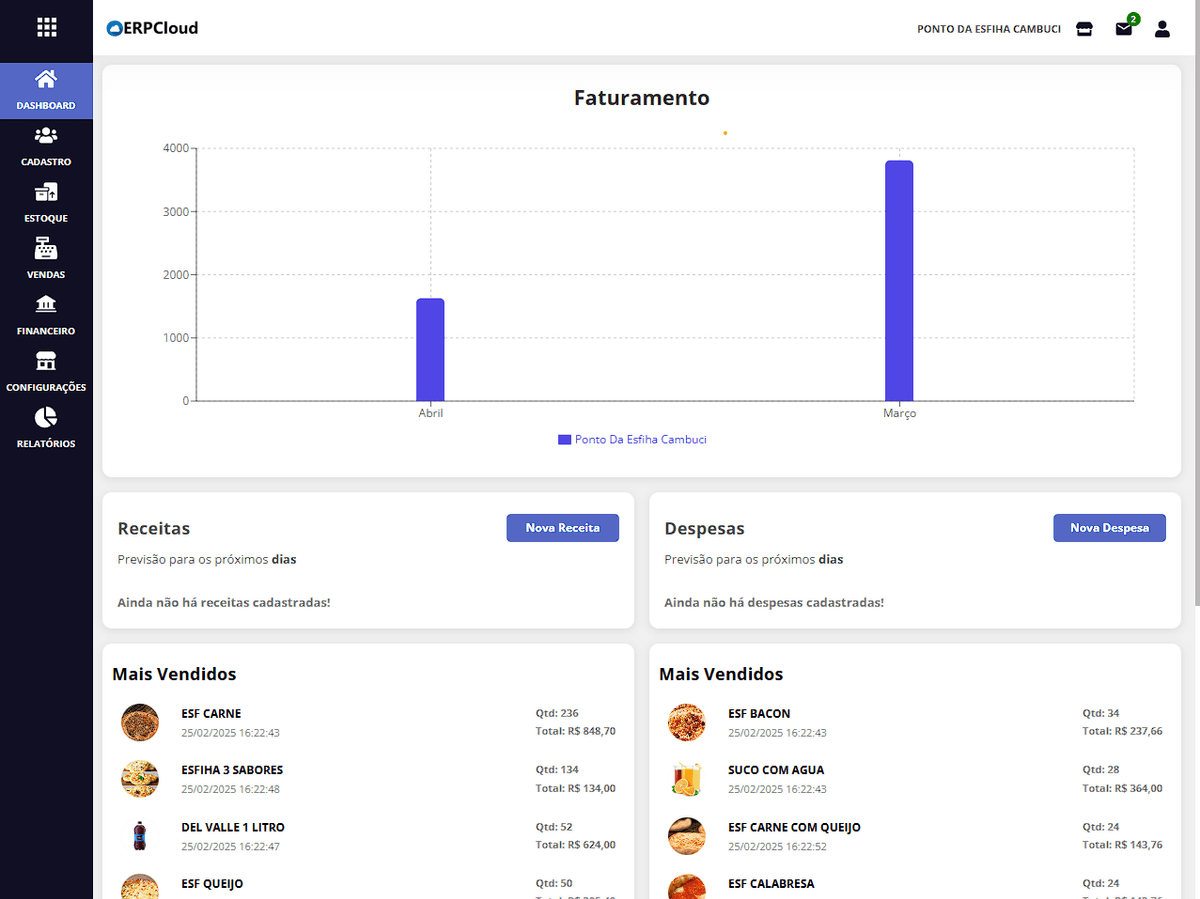Open the Financeiro bank icon
Image resolution: width=1200 pixels, height=899 pixels.
point(46,305)
